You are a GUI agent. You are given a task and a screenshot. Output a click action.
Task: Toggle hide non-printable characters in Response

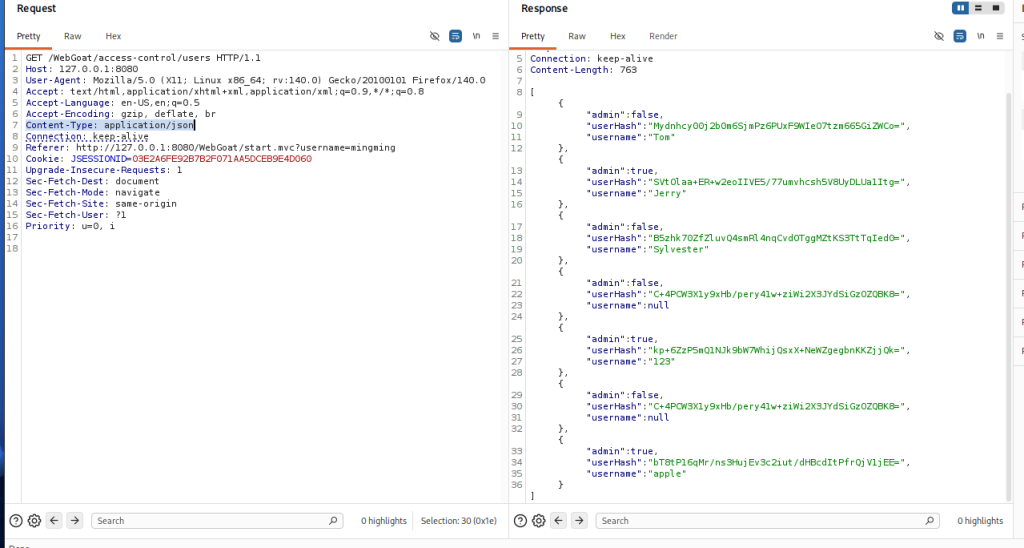coord(938,36)
